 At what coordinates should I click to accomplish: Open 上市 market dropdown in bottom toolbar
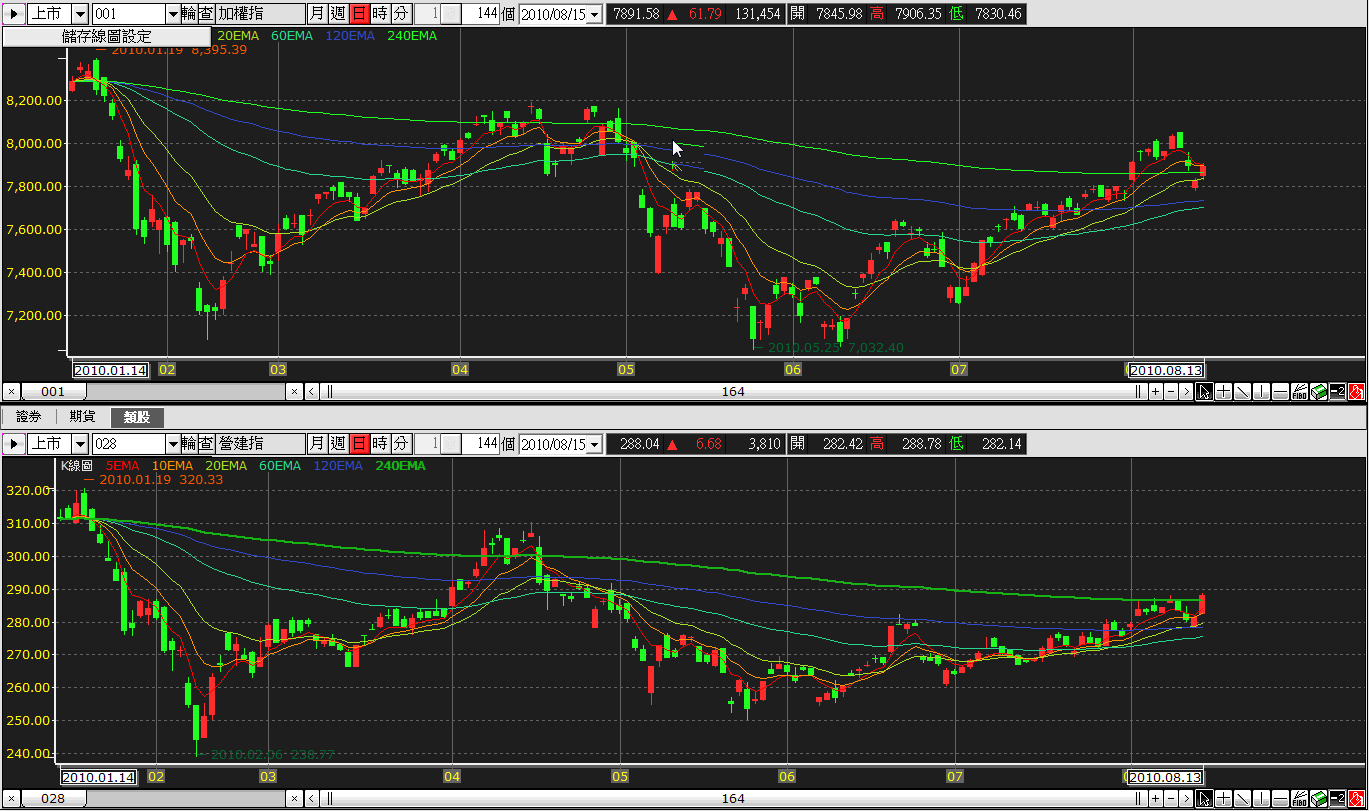pos(81,443)
